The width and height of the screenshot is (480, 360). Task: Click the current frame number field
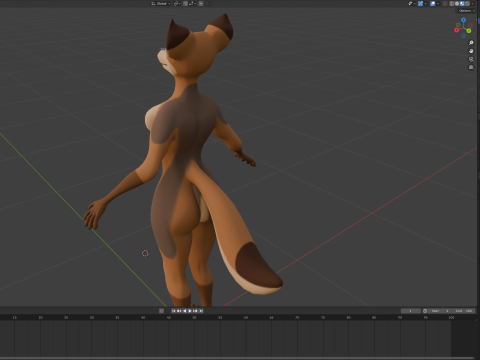click(x=411, y=311)
